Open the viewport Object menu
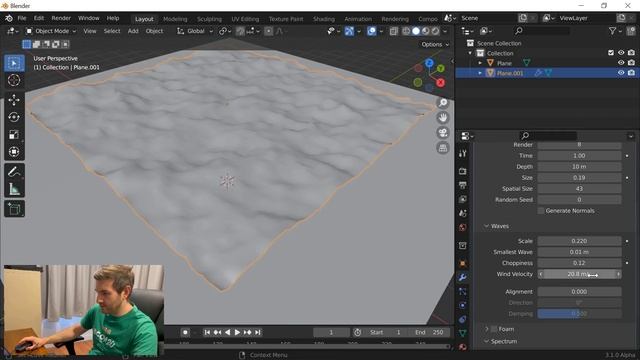The image size is (640, 360). 154,31
